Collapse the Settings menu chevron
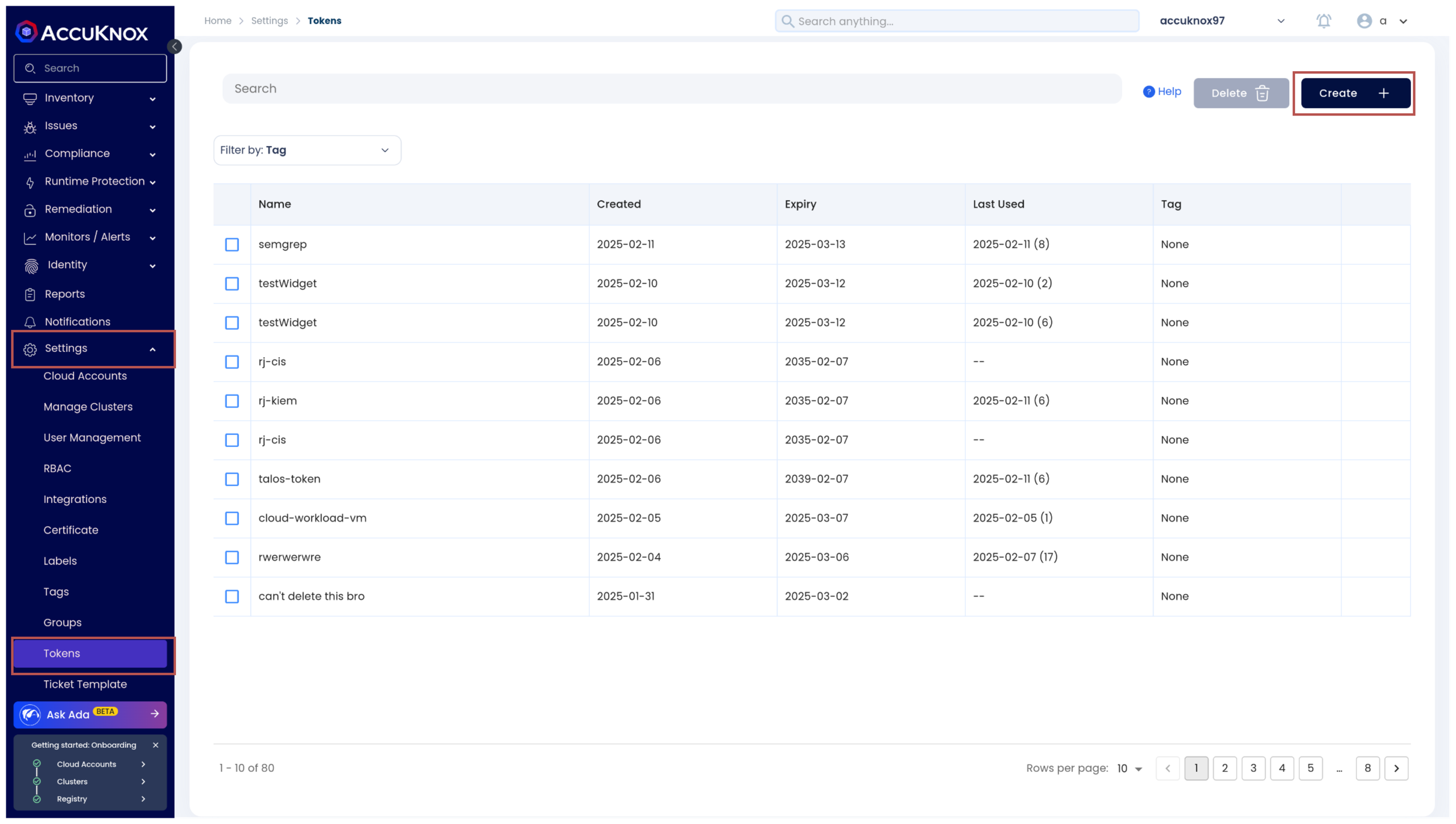This screenshot has height=824, width=1456. point(152,349)
